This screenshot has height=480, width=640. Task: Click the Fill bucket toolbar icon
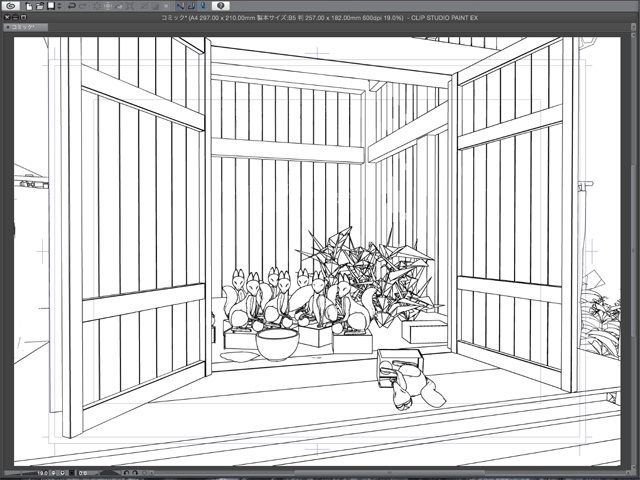pos(119,6)
